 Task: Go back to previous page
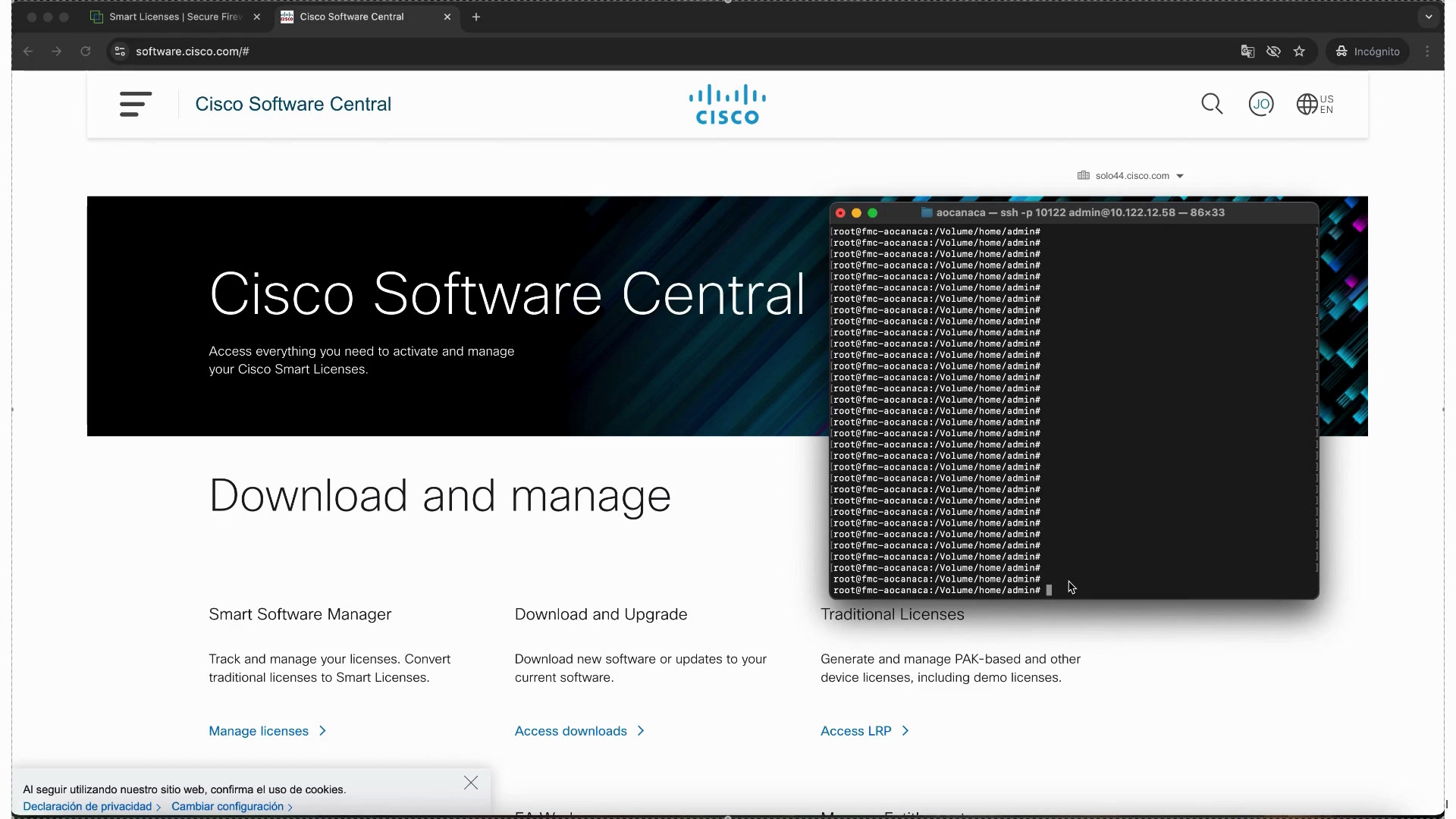click(28, 52)
